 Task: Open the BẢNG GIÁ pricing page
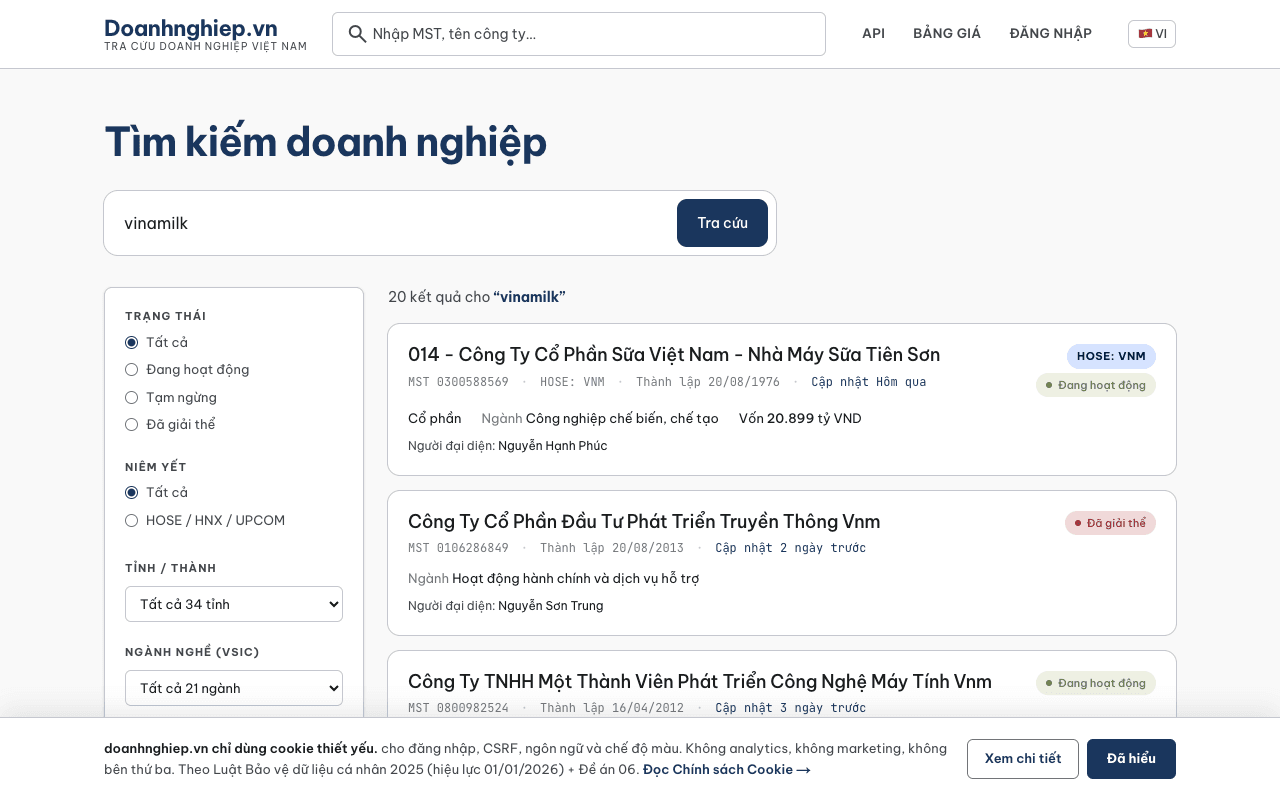pos(947,34)
